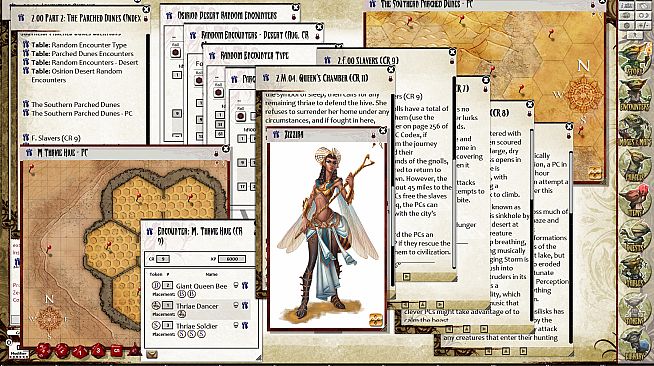Image resolution: width=654 pixels, height=366 pixels.
Task: Open the Encounters sidebar button
Action: pos(634,95)
